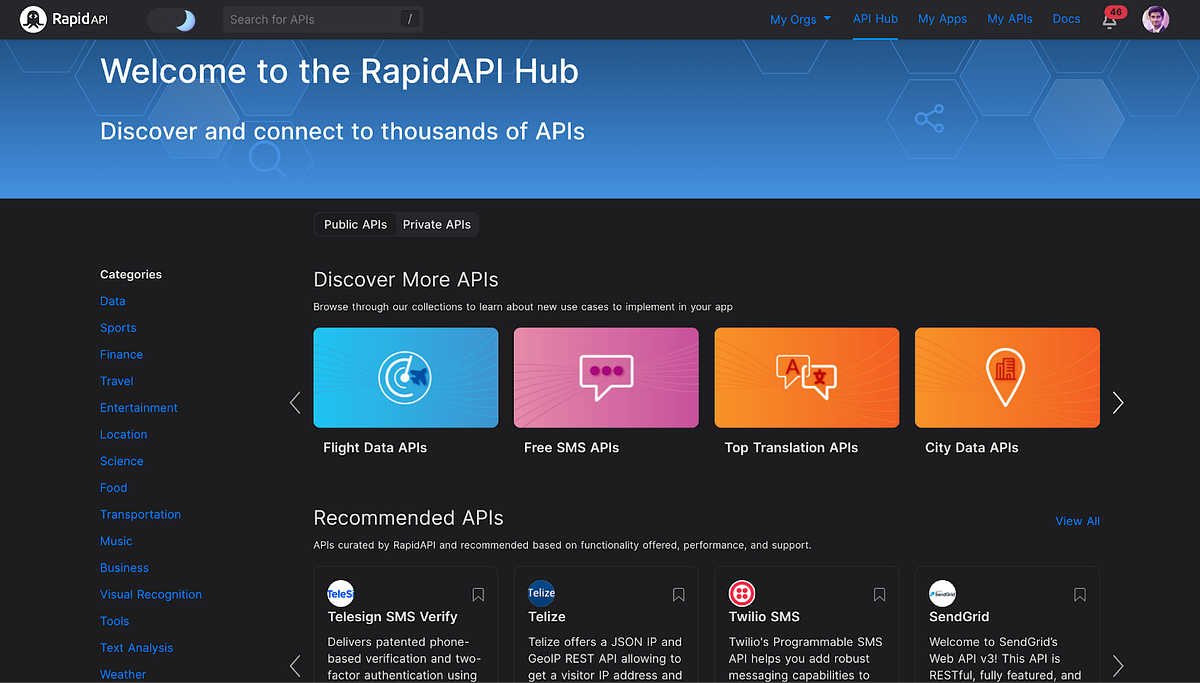
Task: Bookmark the Twilio SMS API
Action: pyautogui.click(x=879, y=594)
